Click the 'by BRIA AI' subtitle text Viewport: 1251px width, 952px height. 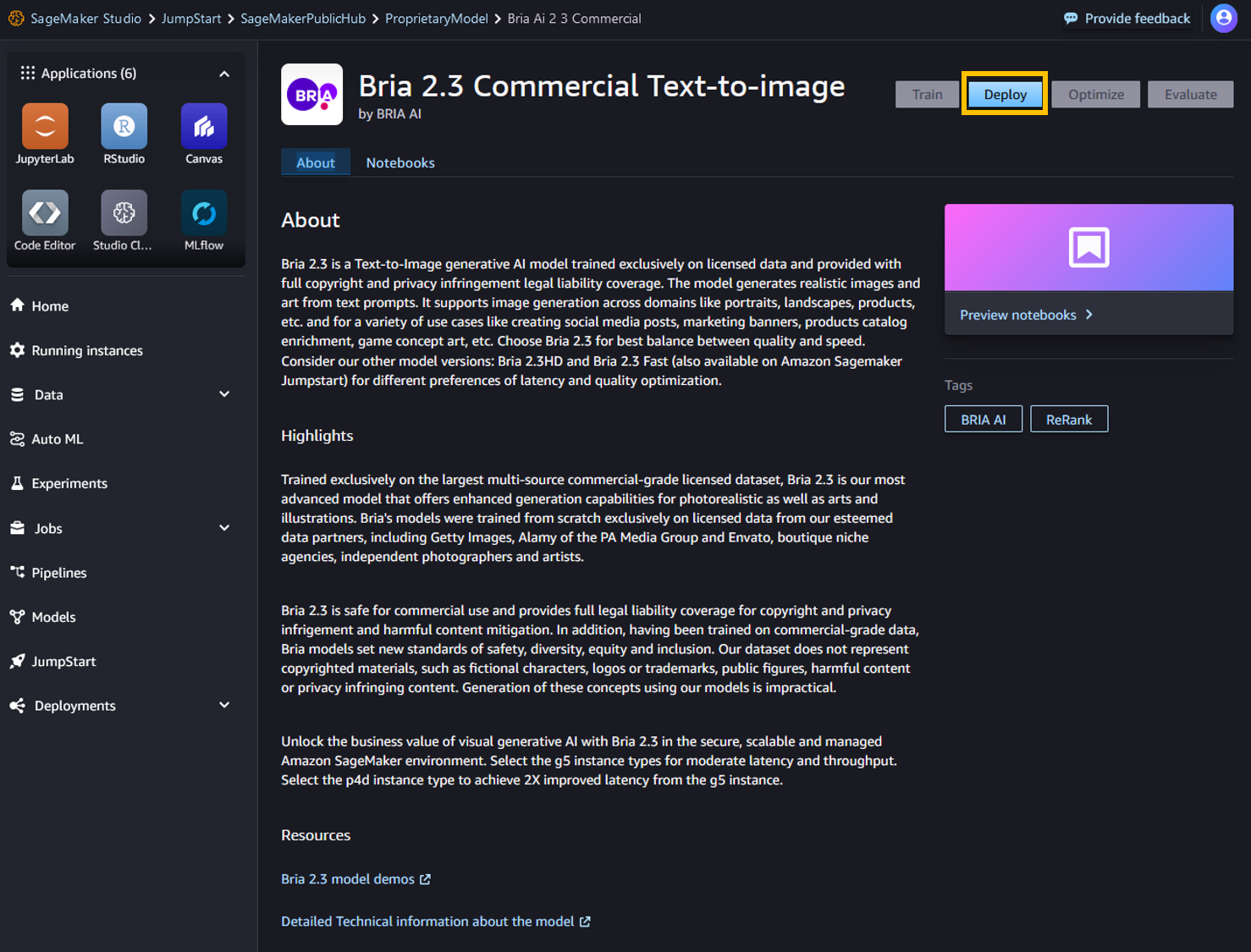(x=390, y=113)
